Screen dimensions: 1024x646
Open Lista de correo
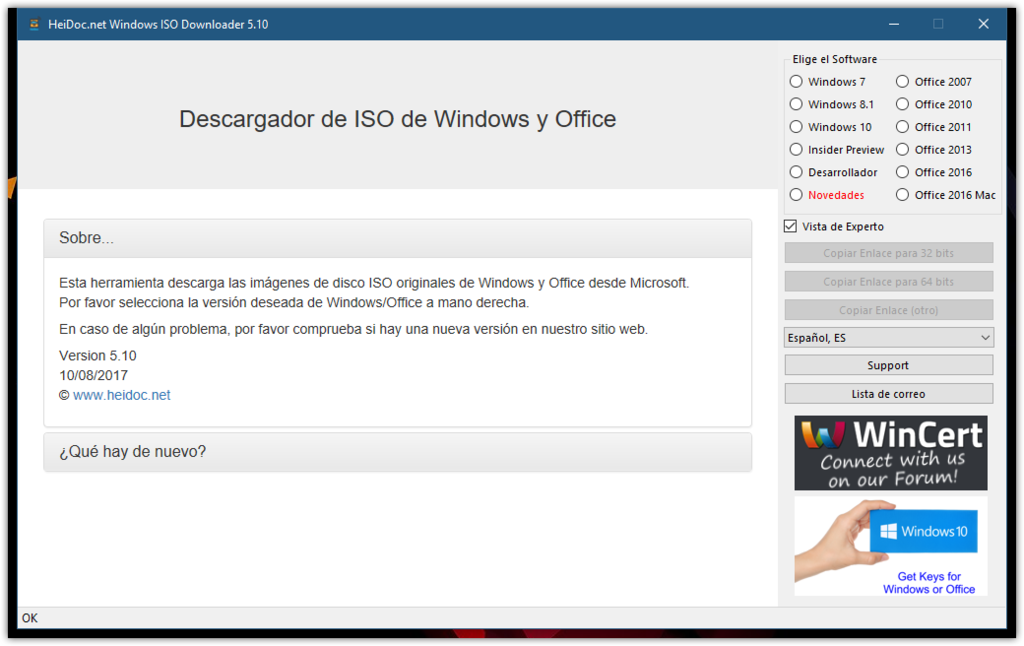(x=888, y=393)
